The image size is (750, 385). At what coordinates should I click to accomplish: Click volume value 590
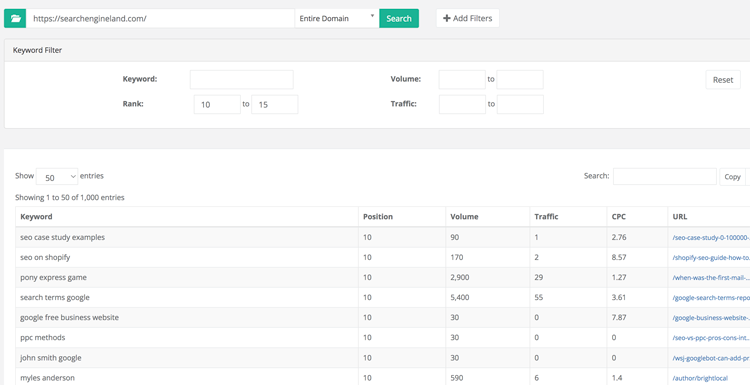(x=457, y=378)
